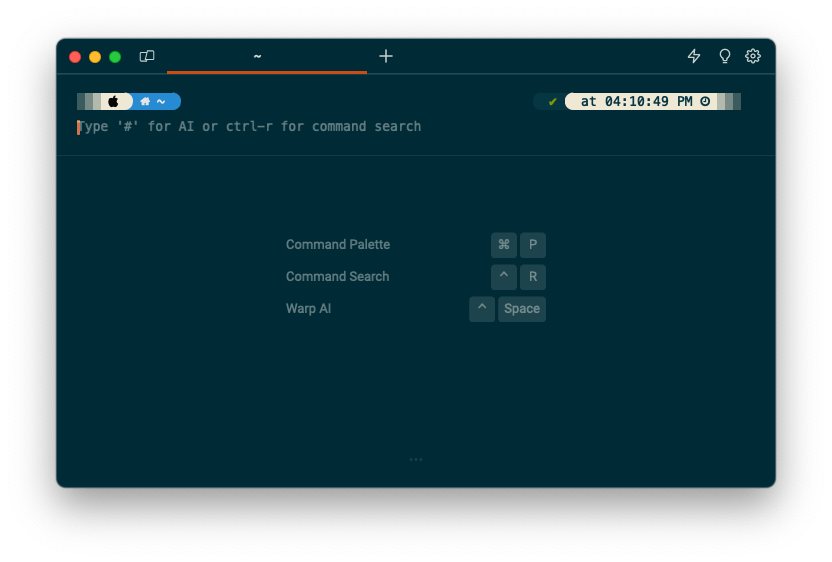Open the lightbulb resource center icon
Viewport: 832px width, 562px height.
pos(725,56)
